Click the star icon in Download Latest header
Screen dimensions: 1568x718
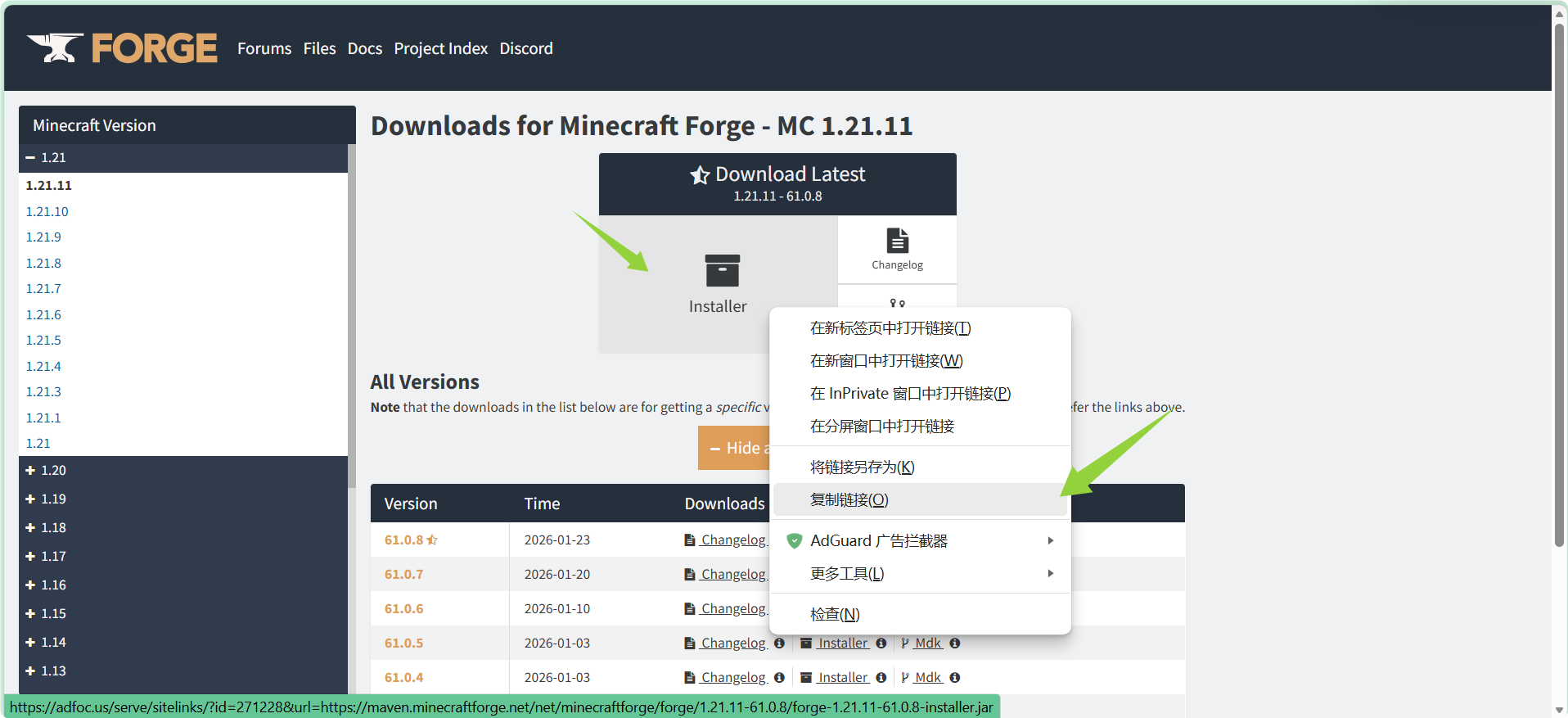click(x=700, y=175)
